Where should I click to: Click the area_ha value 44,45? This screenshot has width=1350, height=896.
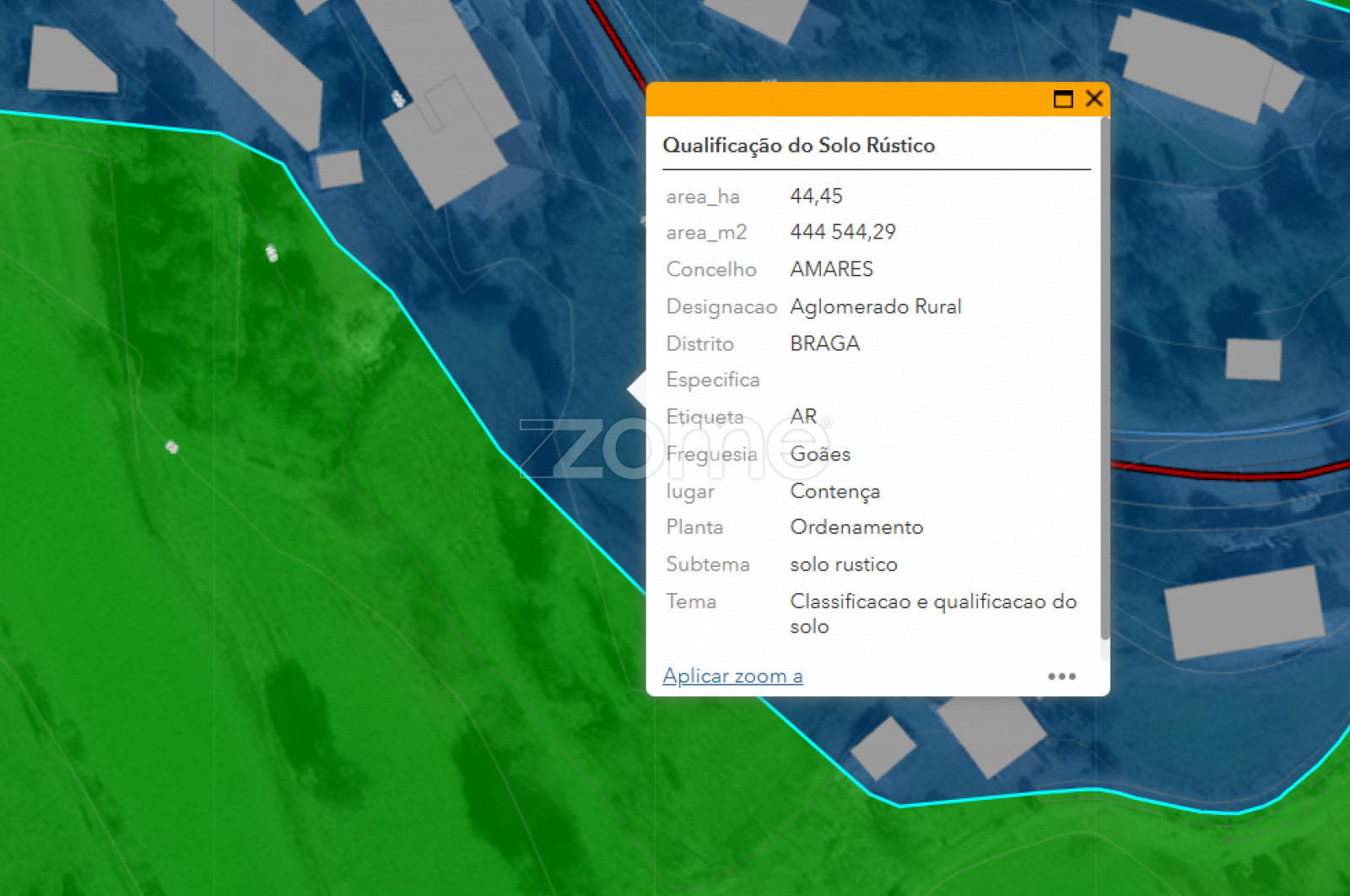pyautogui.click(x=816, y=197)
